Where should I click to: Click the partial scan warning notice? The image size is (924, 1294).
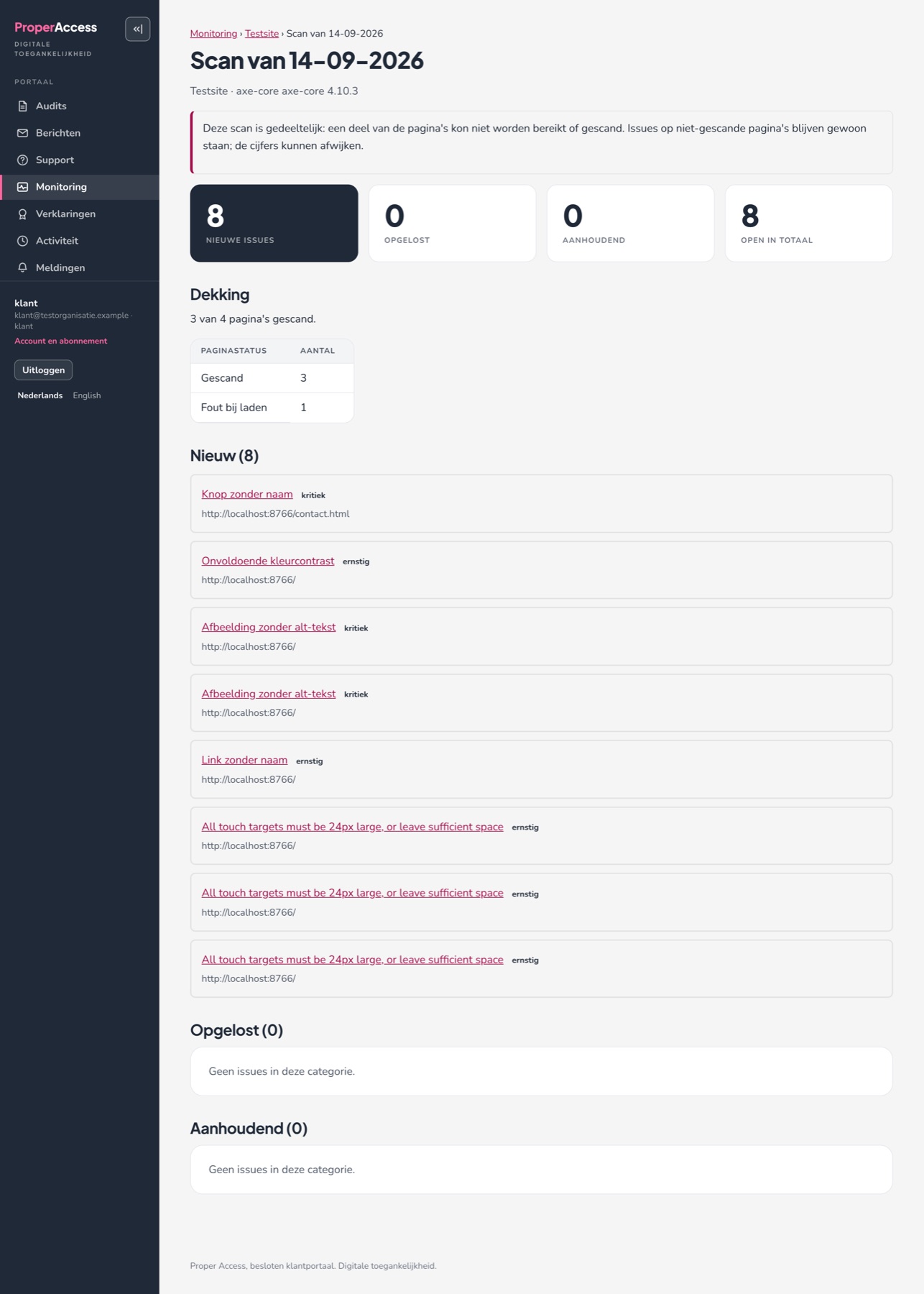coord(541,142)
